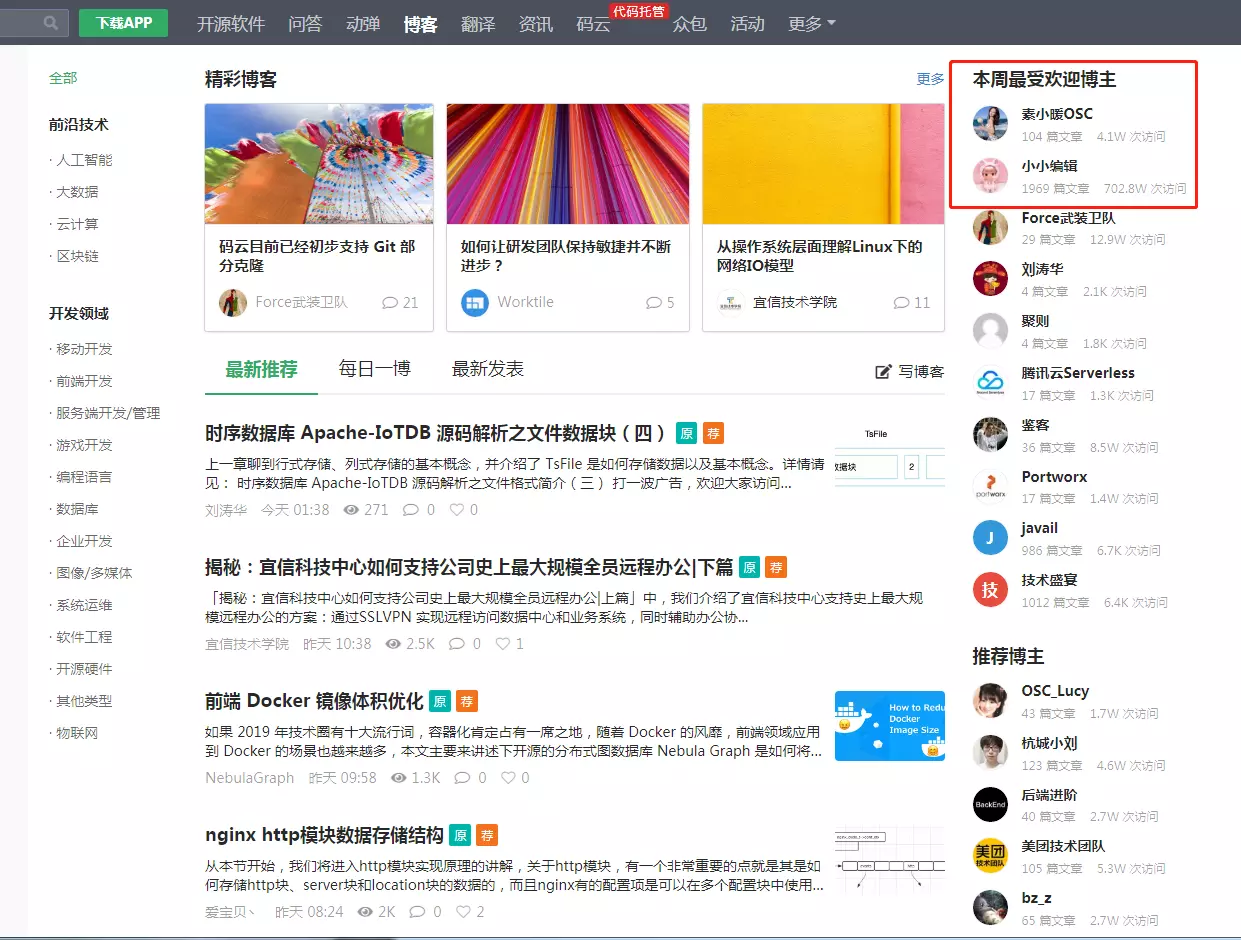Click the 刘涛华 blogger avatar
Image resolution: width=1241 pixels, height=940 pixels.
click(990, 279)
